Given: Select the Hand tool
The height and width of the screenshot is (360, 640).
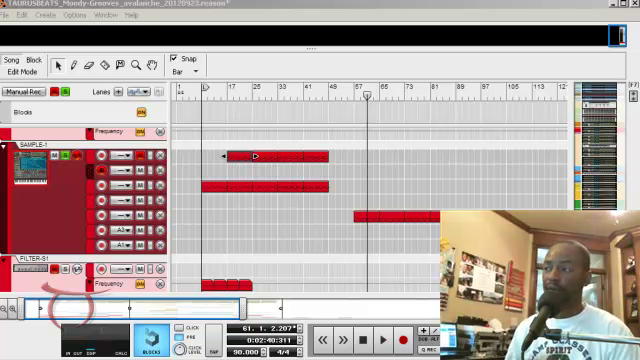Looking at the screenshot, I should 152,65.
